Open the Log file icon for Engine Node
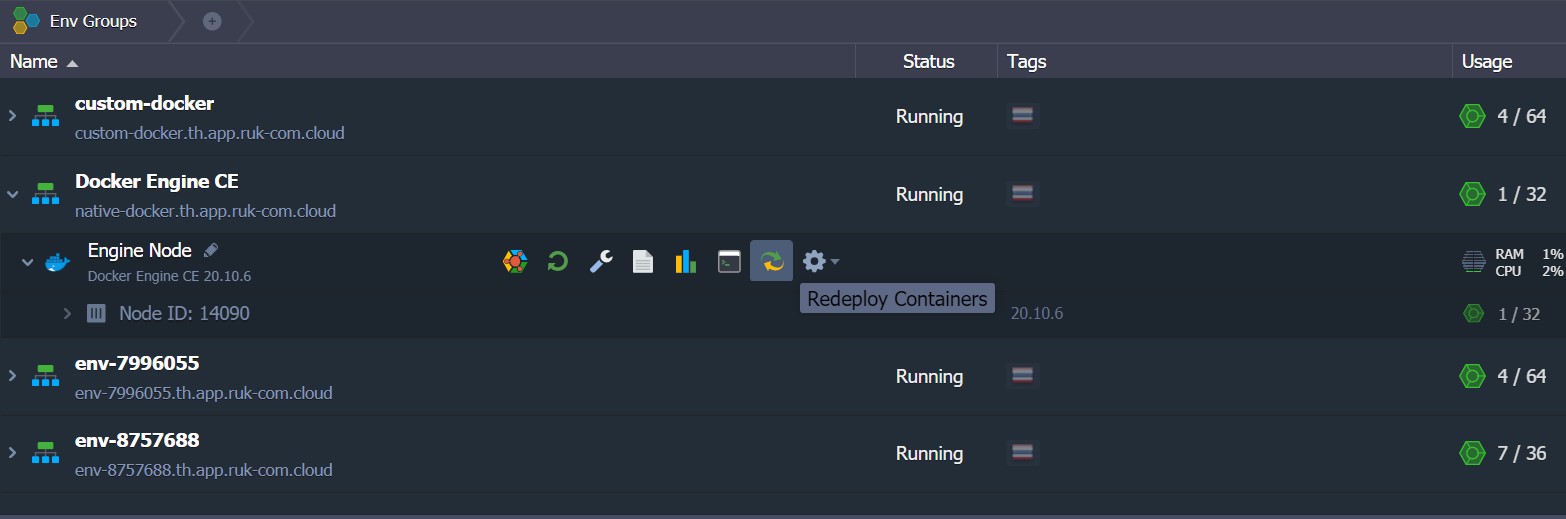This screenshot has height=519, width=1566. click(x=643, y=262)
